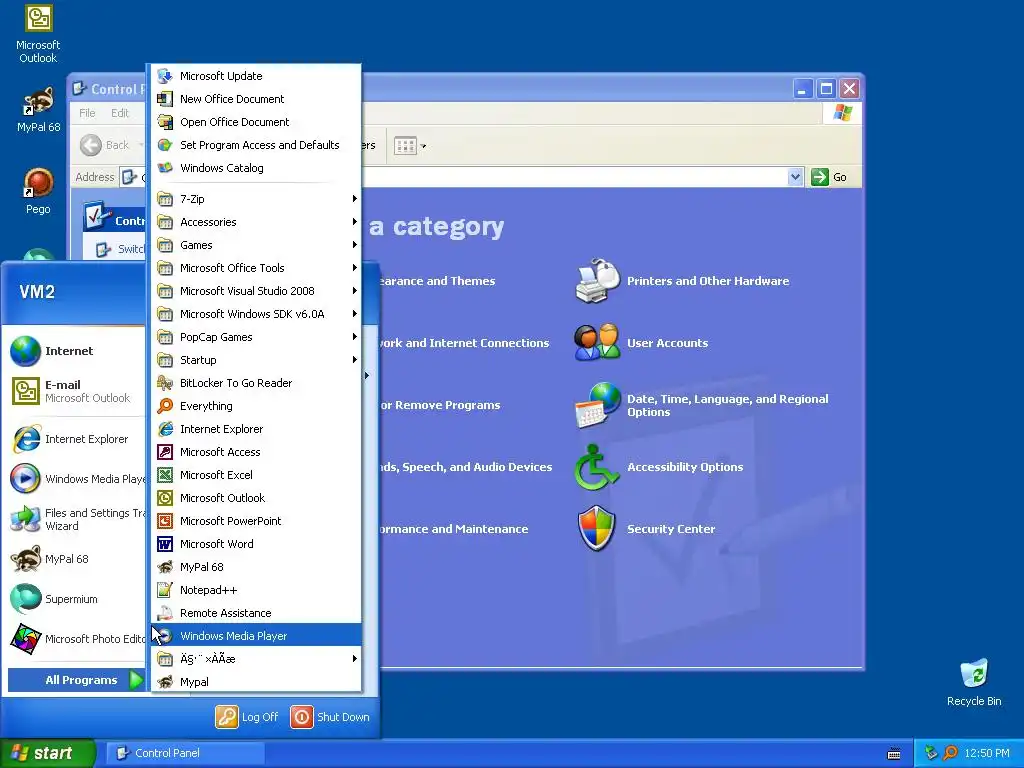This screenshot has width=1024, height=768.
Task: Click Microsoft Outlook icon in All Programs list
Action: (165, 498)
